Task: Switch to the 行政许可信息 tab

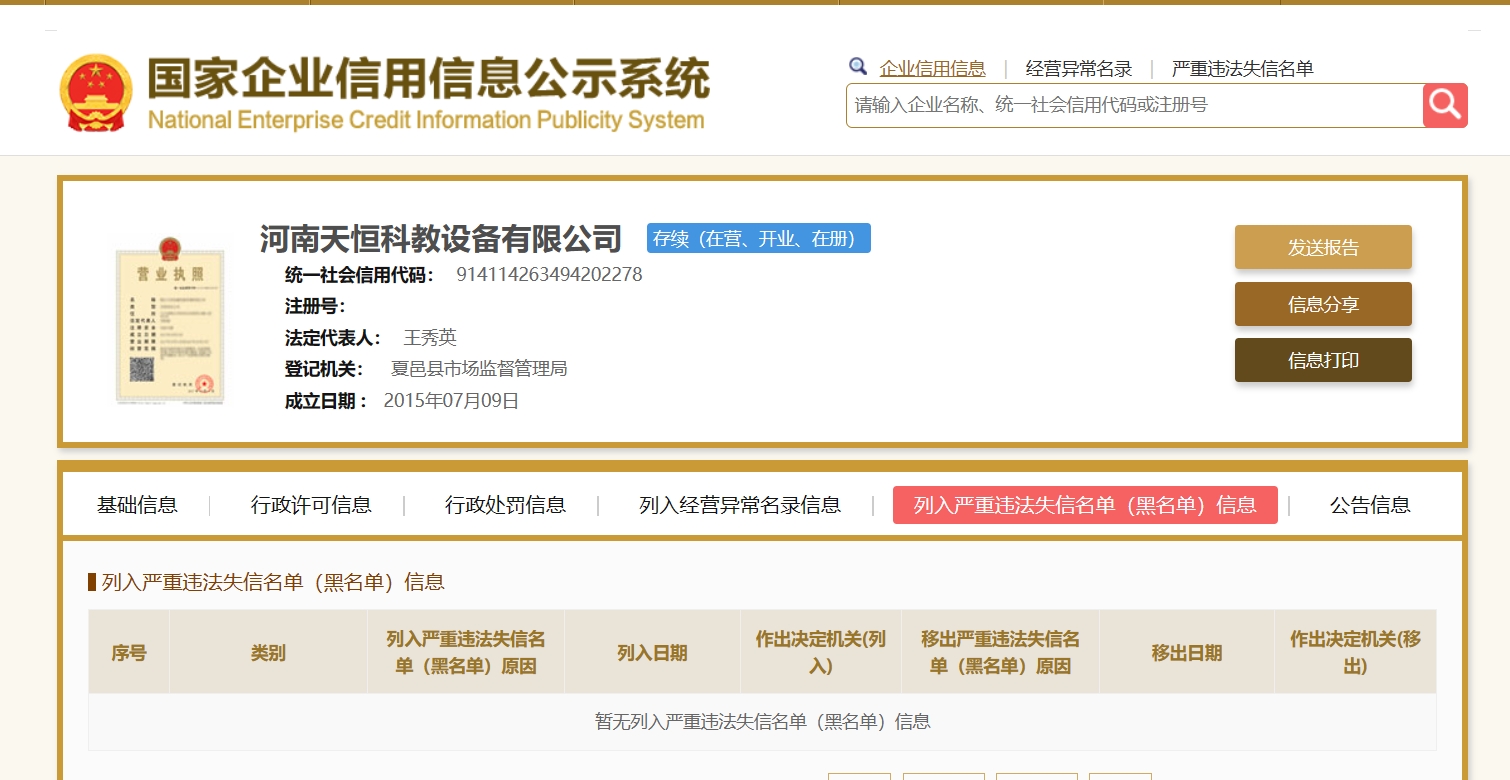Action: coord(311,505)
